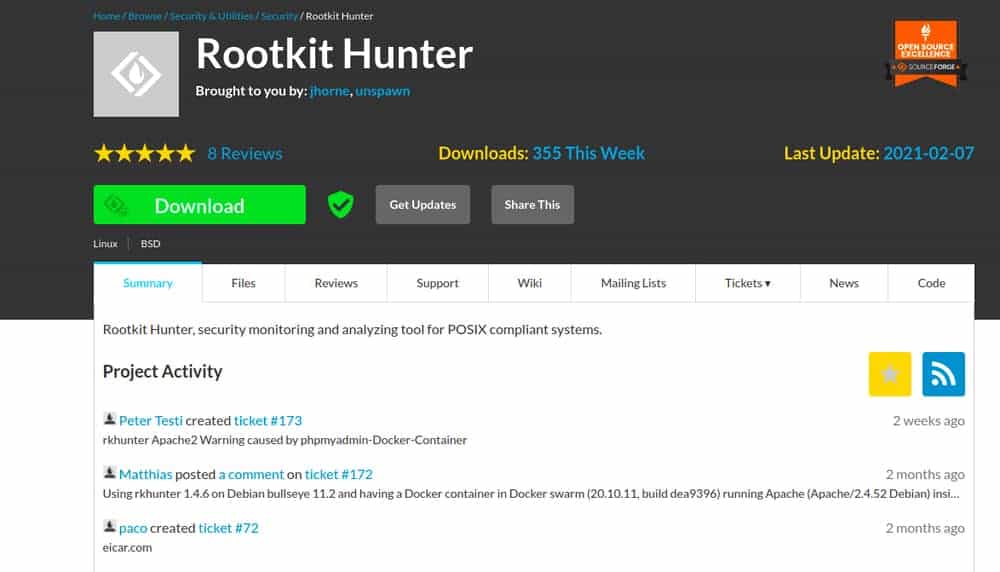Viewport: 1000px width, 572px height.
Task: Open the 'a comment' link
Action: pyautogui.click(x=251, y=474)
